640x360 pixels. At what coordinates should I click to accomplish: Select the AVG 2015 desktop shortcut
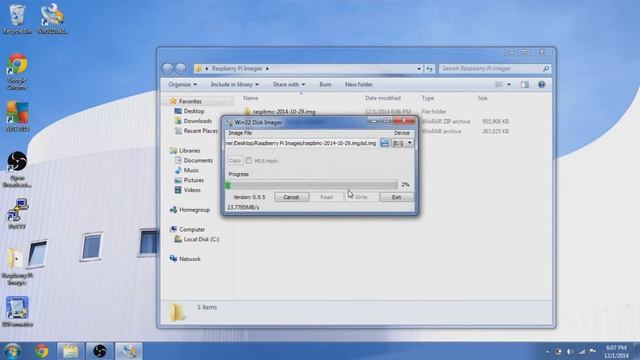(17, 116)
